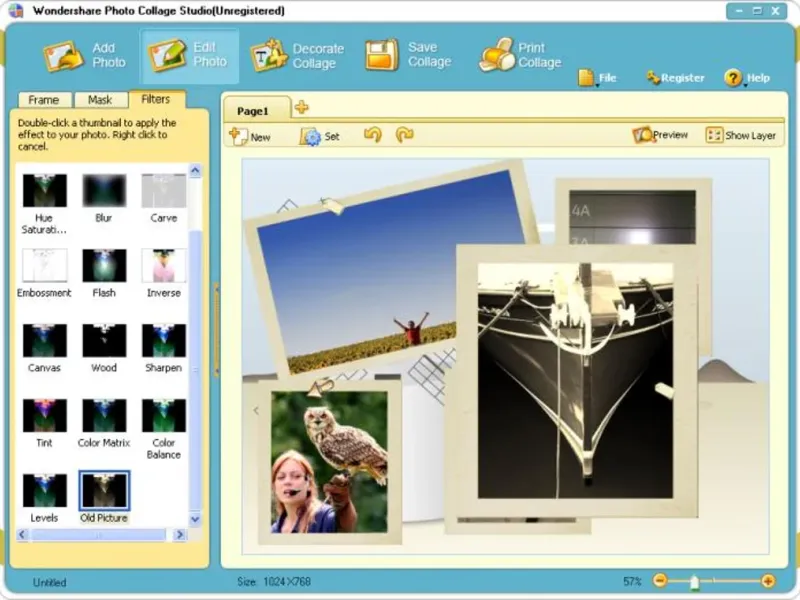Select the Old Picture filter thumbnail

coord(104,490)
